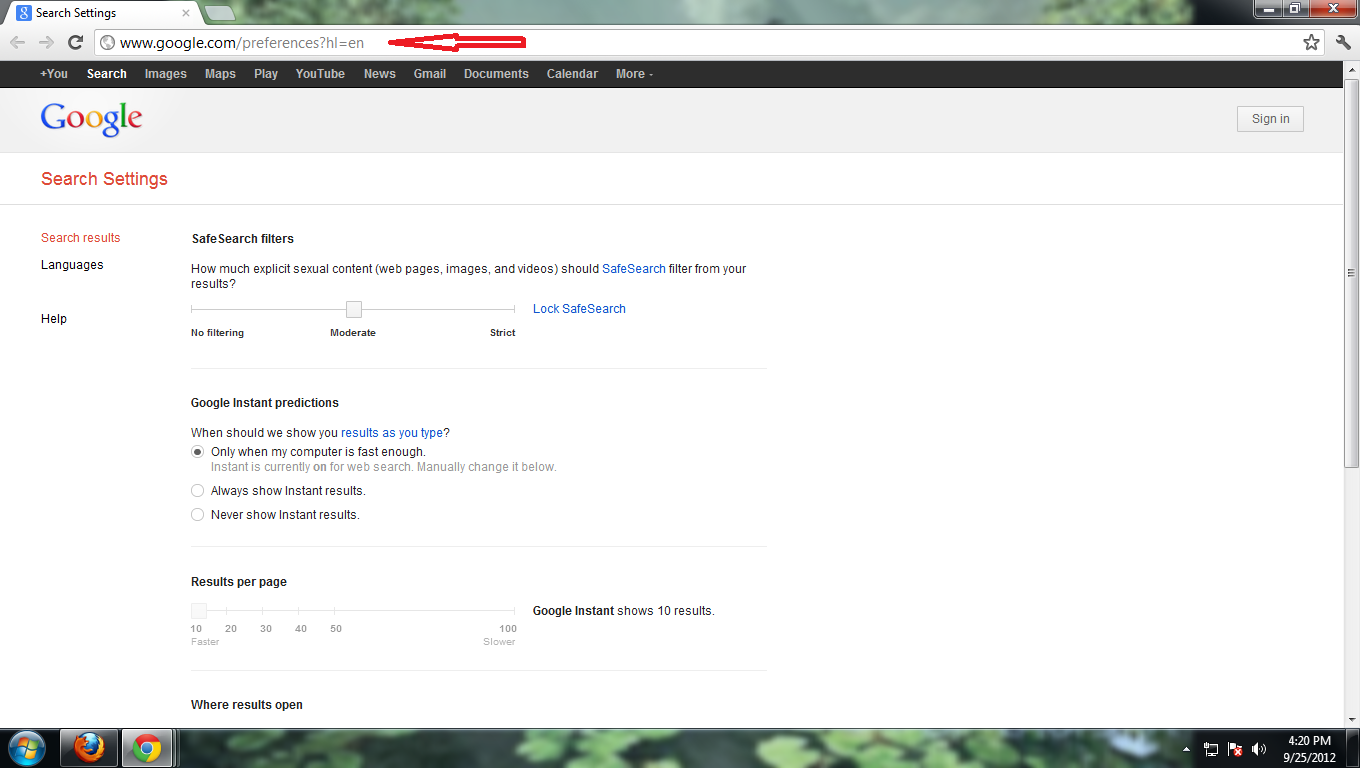Click the vertical page scrollbar thumb

click(1352, 272)
